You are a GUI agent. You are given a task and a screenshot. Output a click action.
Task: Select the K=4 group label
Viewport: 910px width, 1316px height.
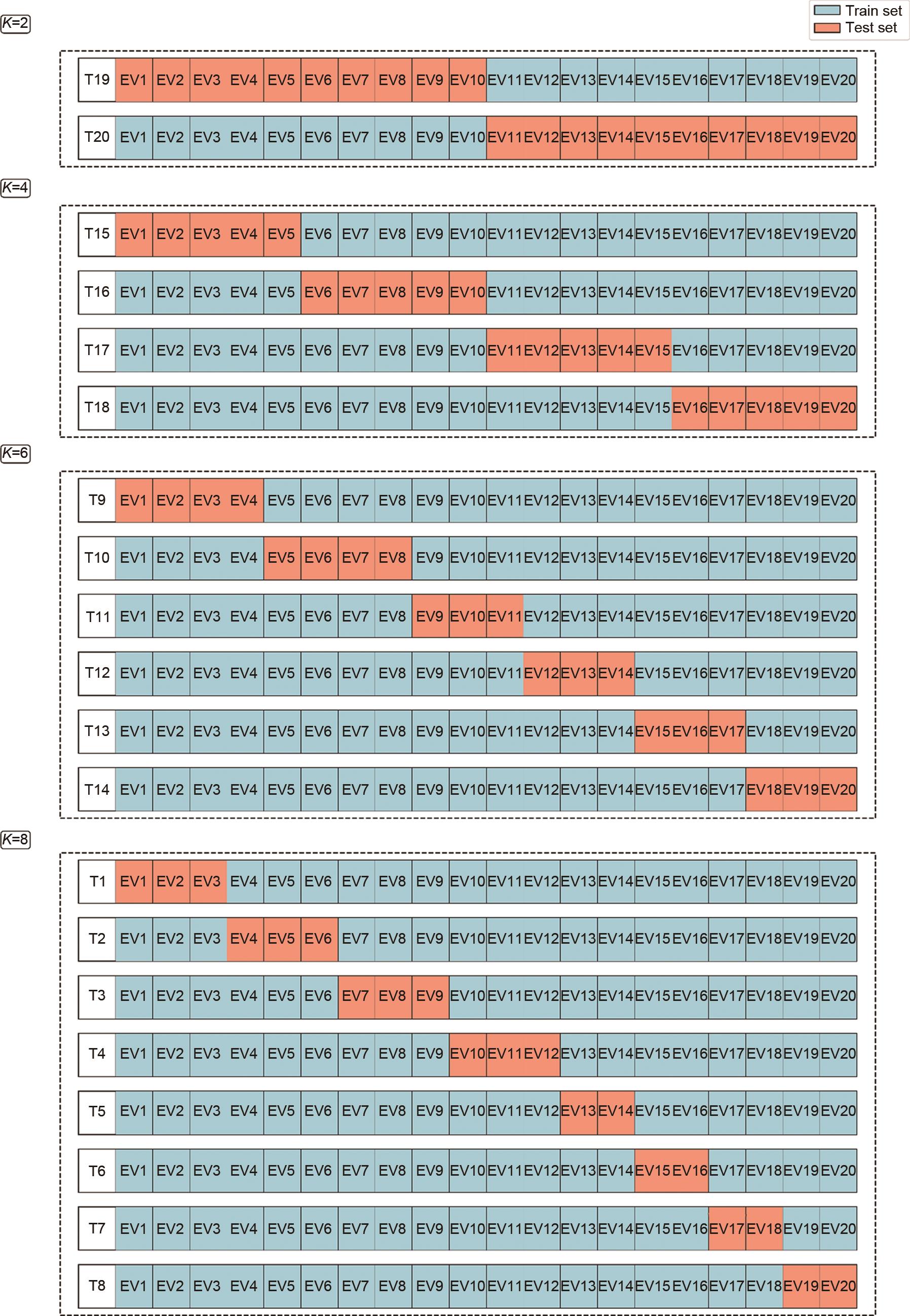(x=15, y=188)
